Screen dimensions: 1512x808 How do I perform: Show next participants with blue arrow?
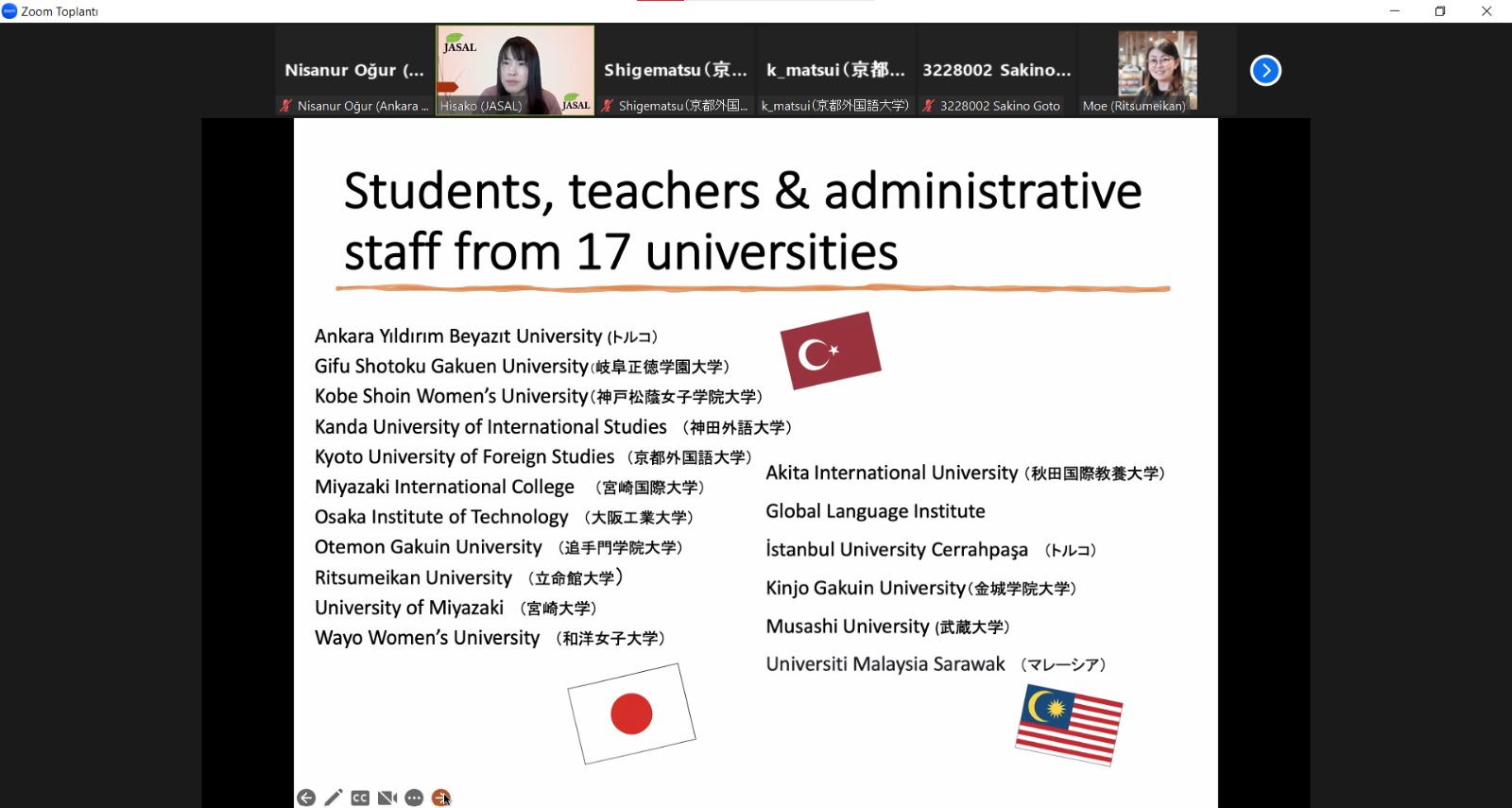[x=1265, y=71]
